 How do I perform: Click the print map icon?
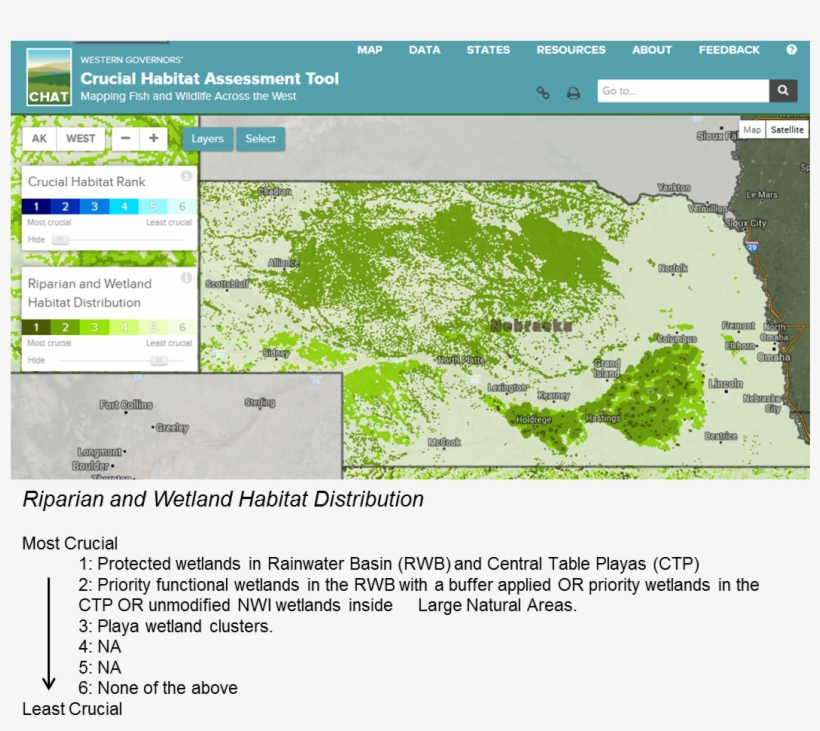tap(570, 90)
